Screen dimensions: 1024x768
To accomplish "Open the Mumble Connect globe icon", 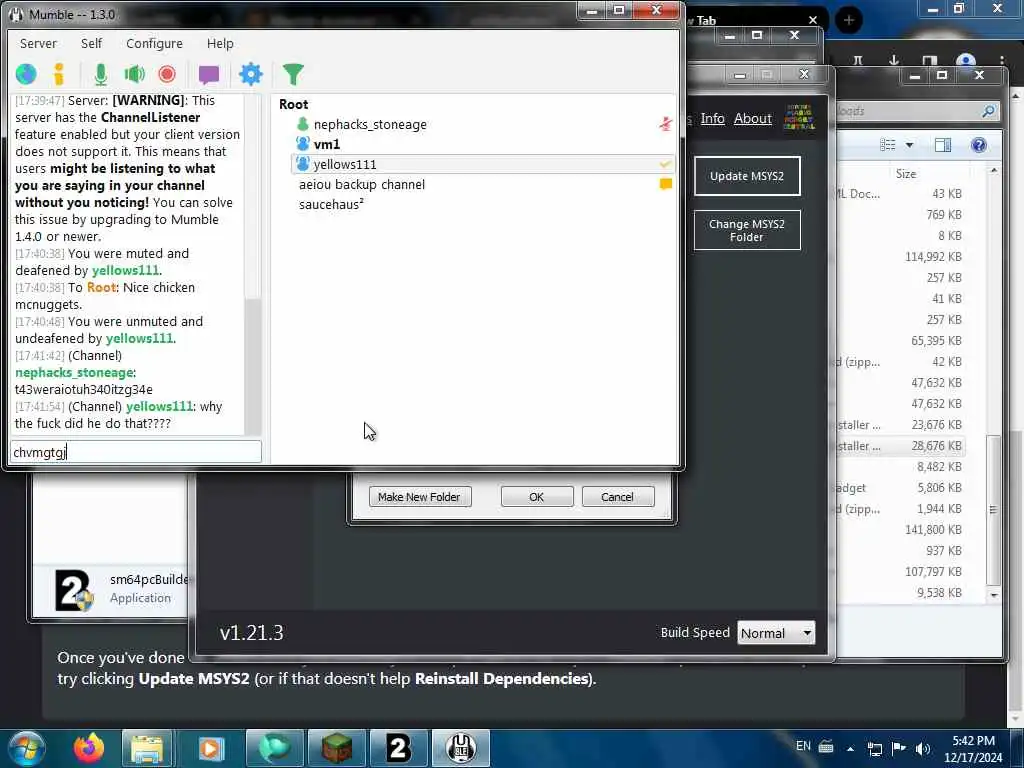I will coord(26,74).
